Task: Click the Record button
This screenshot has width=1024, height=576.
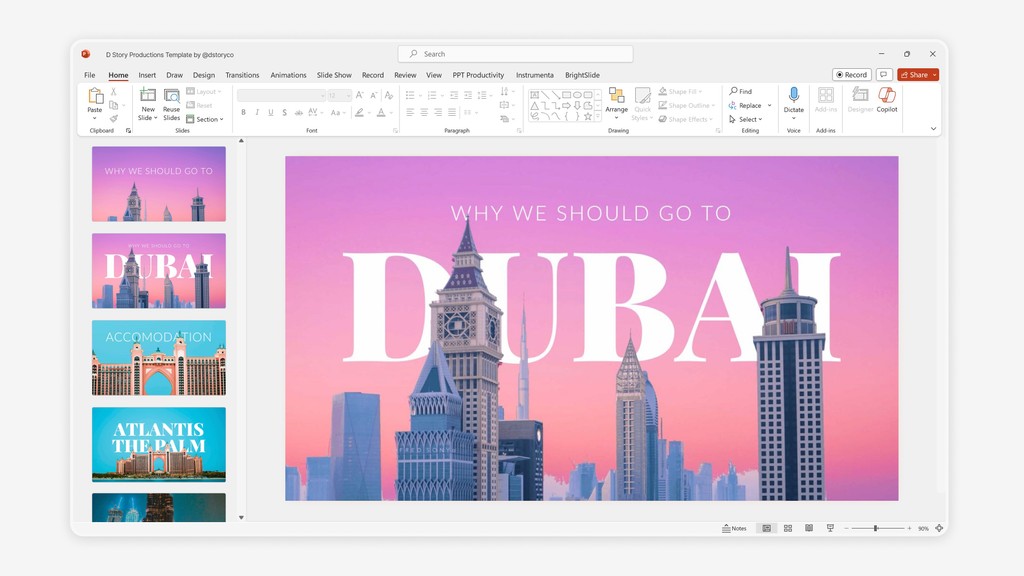Action: [x=851, y=74]
